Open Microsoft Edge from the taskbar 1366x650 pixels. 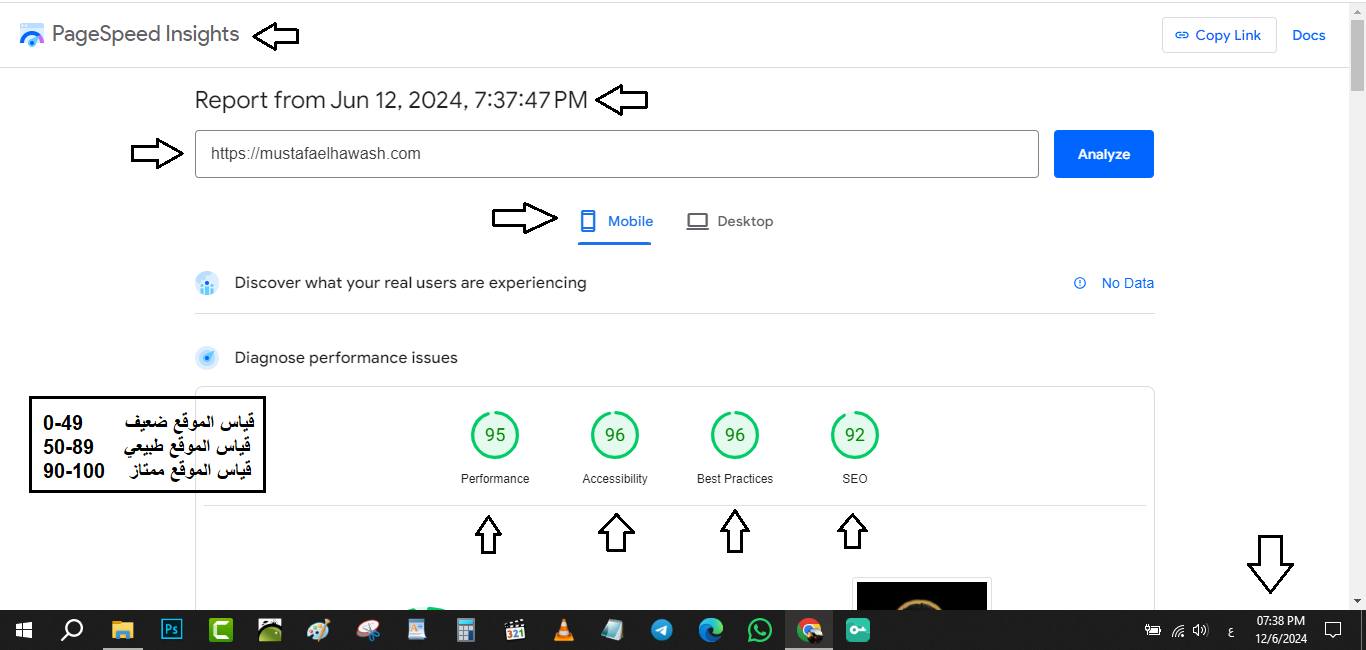[x=711, y=630]
